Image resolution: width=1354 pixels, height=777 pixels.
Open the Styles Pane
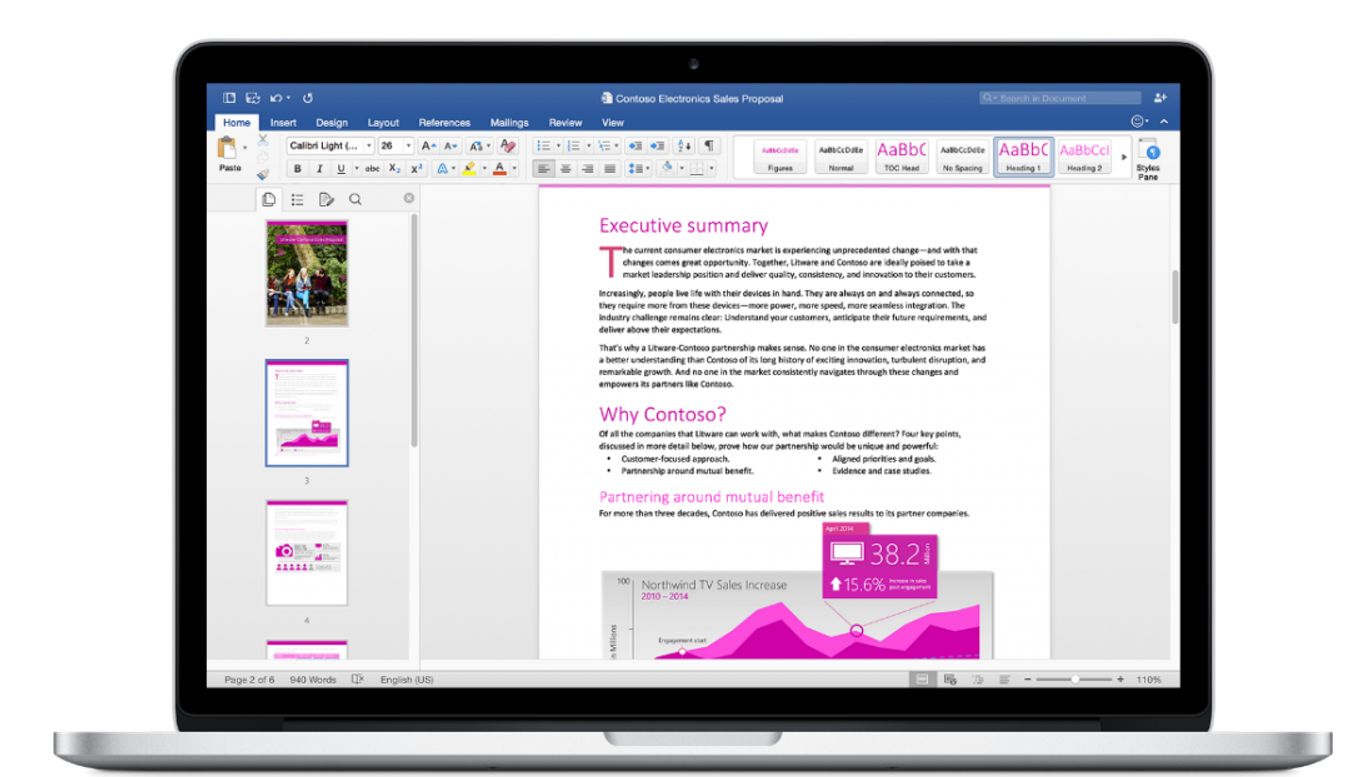[x=1148, y=158]
